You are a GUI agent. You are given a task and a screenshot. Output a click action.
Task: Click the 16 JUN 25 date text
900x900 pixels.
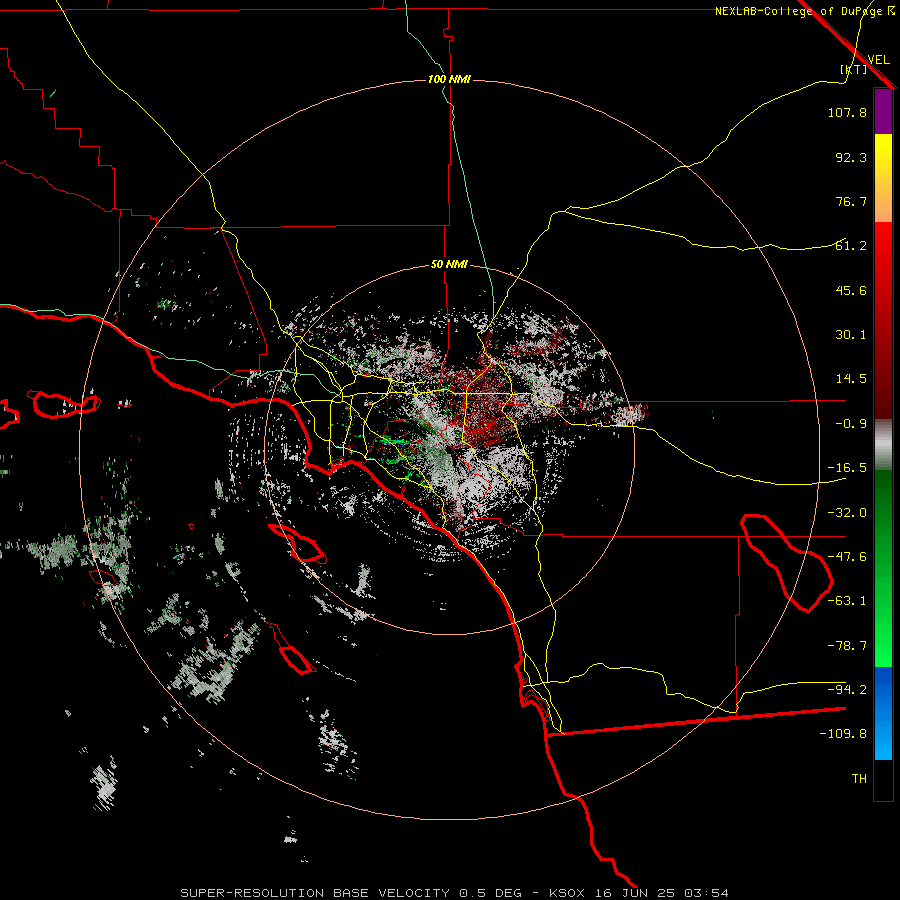637,893
